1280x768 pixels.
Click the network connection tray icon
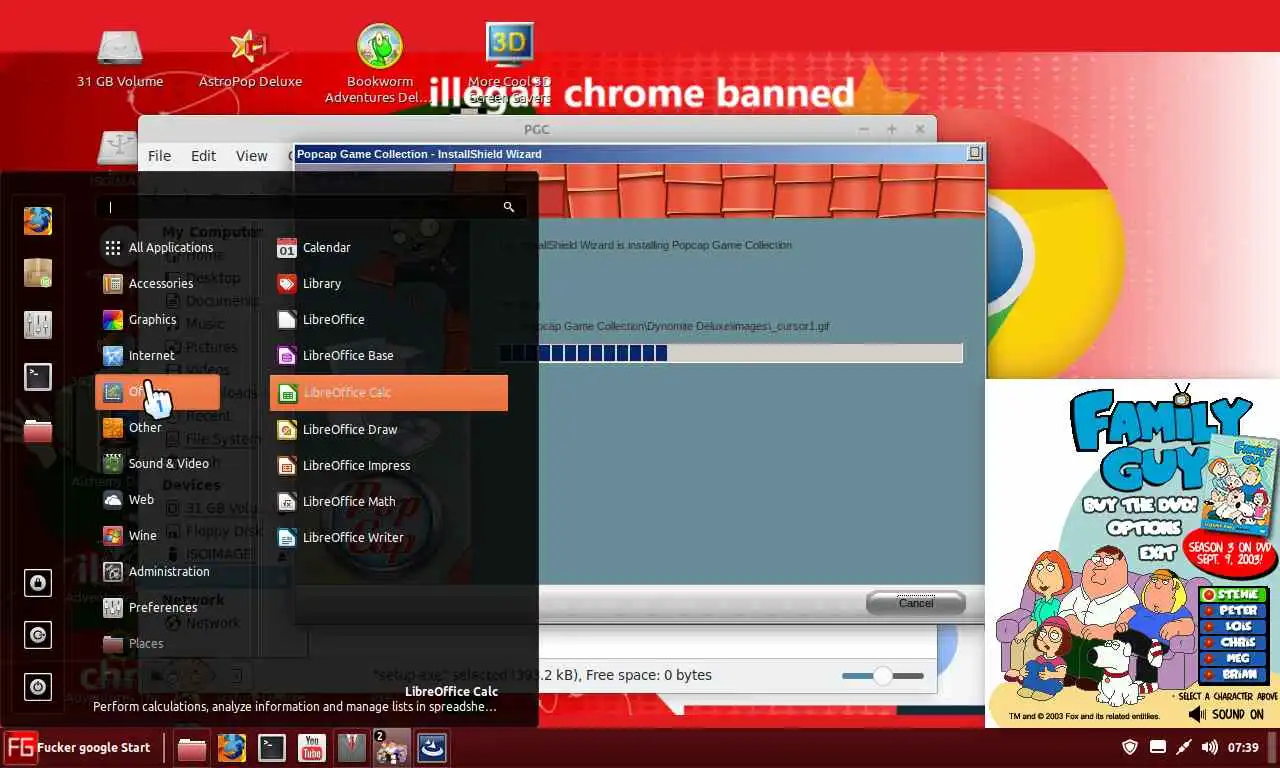point(1183,747)
